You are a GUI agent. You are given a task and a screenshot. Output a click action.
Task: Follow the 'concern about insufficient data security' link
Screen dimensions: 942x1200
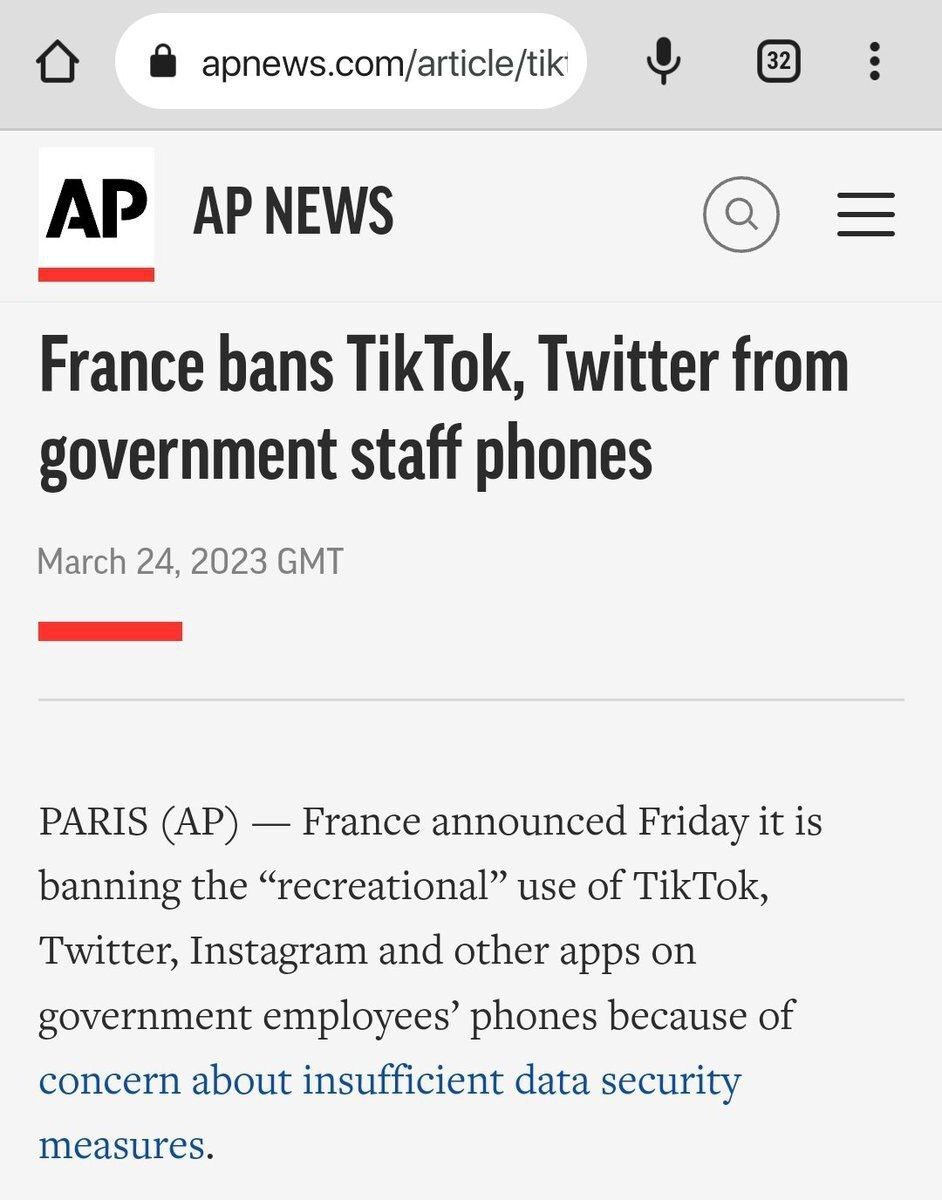coord(390,1080)
